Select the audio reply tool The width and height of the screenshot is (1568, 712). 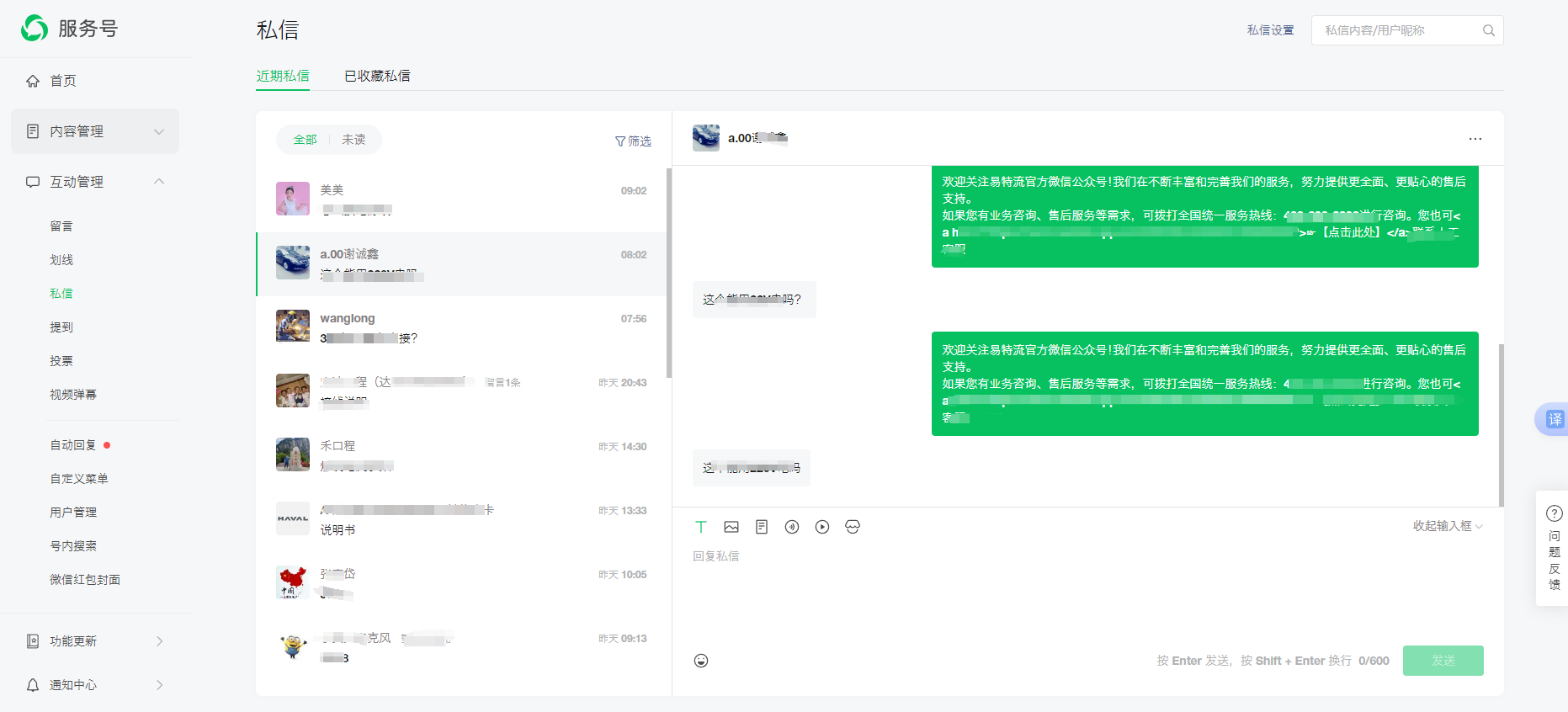[792, 527]
